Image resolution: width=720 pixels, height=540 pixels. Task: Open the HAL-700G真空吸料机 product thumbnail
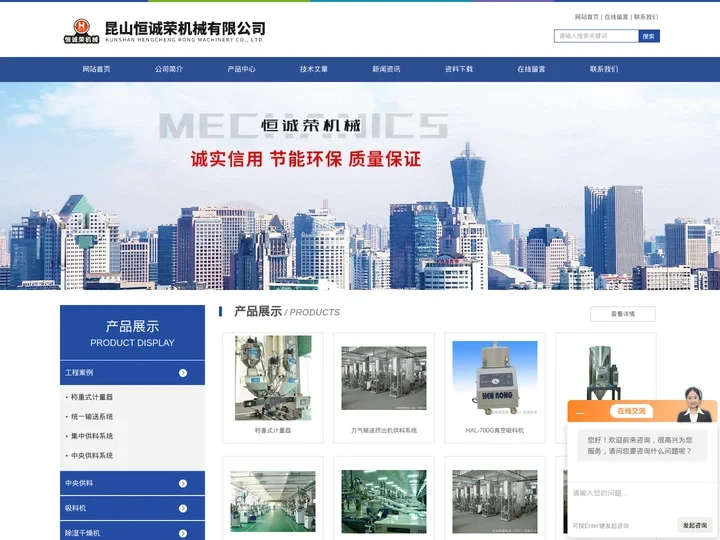[495, 378]
